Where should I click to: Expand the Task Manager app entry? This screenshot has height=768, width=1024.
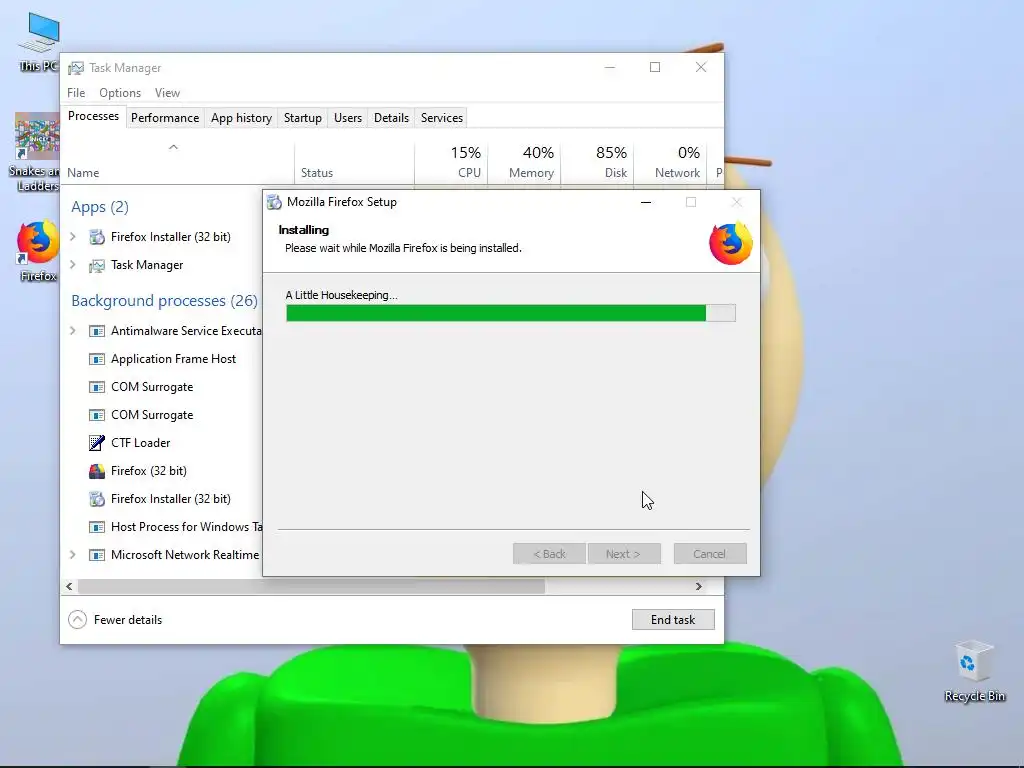pos(72,265)
